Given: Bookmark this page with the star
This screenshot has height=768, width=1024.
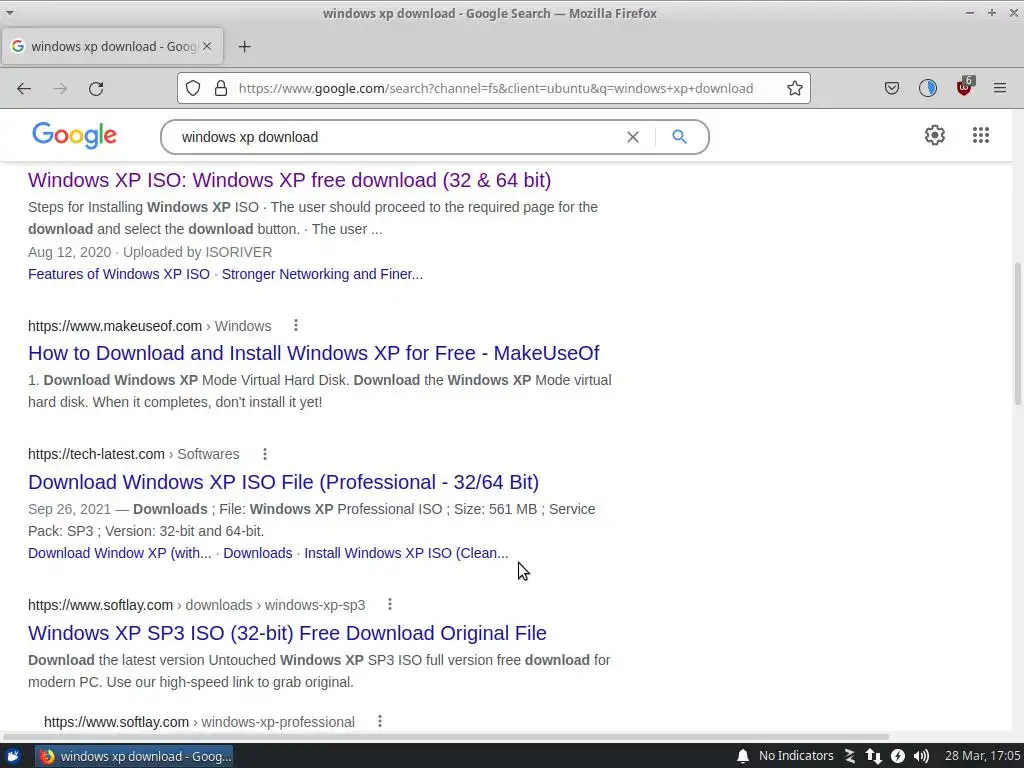Looking at the screenshot, I should [794, 88].
